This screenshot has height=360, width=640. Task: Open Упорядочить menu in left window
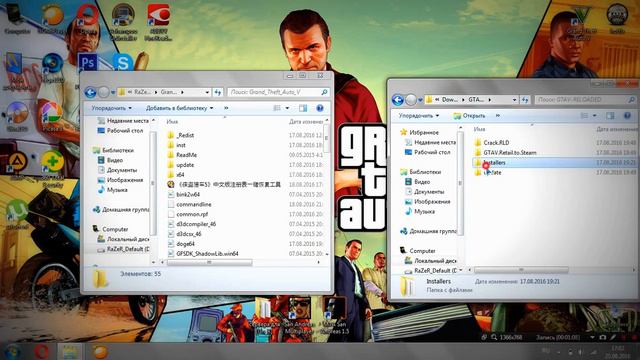tap(111, 108)
